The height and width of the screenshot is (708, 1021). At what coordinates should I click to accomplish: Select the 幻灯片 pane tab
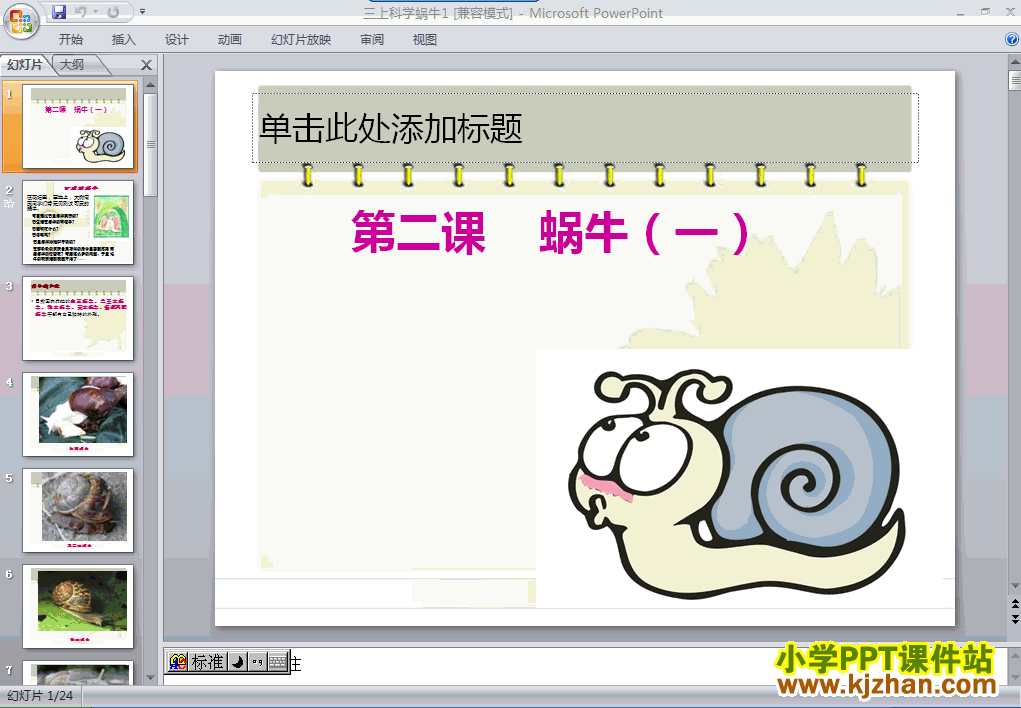(25, 64)
